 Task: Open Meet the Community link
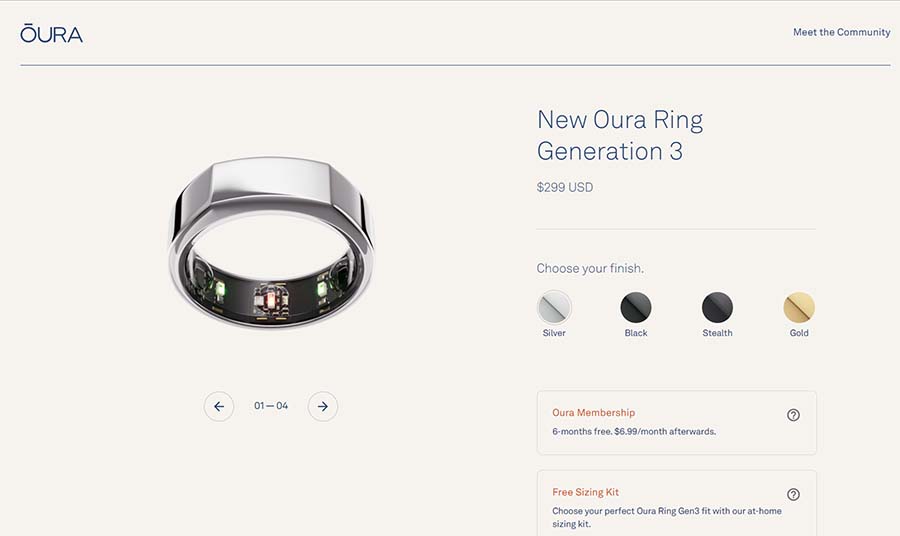click(x=841, y=32)
